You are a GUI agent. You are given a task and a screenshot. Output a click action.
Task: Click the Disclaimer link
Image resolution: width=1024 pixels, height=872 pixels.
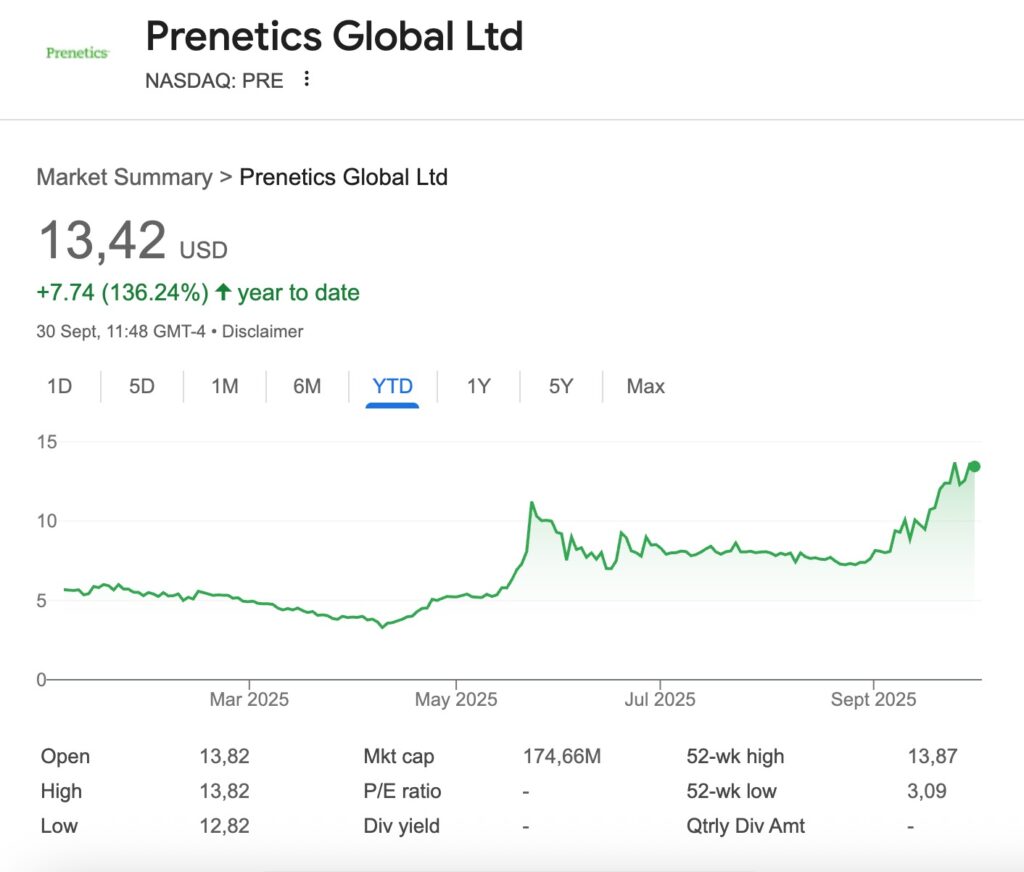coord(262,331)
